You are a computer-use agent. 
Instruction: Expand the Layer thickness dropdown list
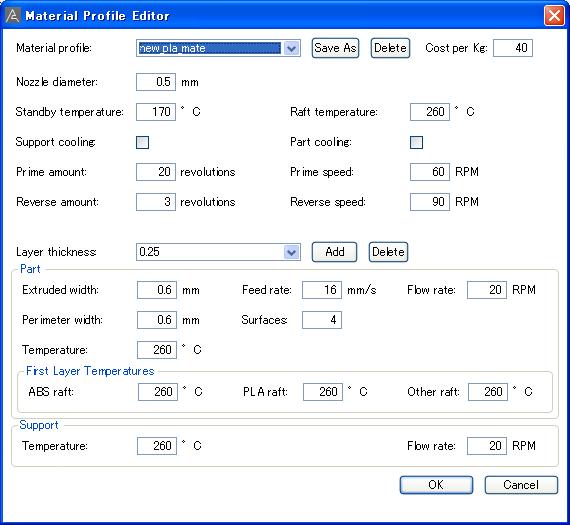click(291, 252)
